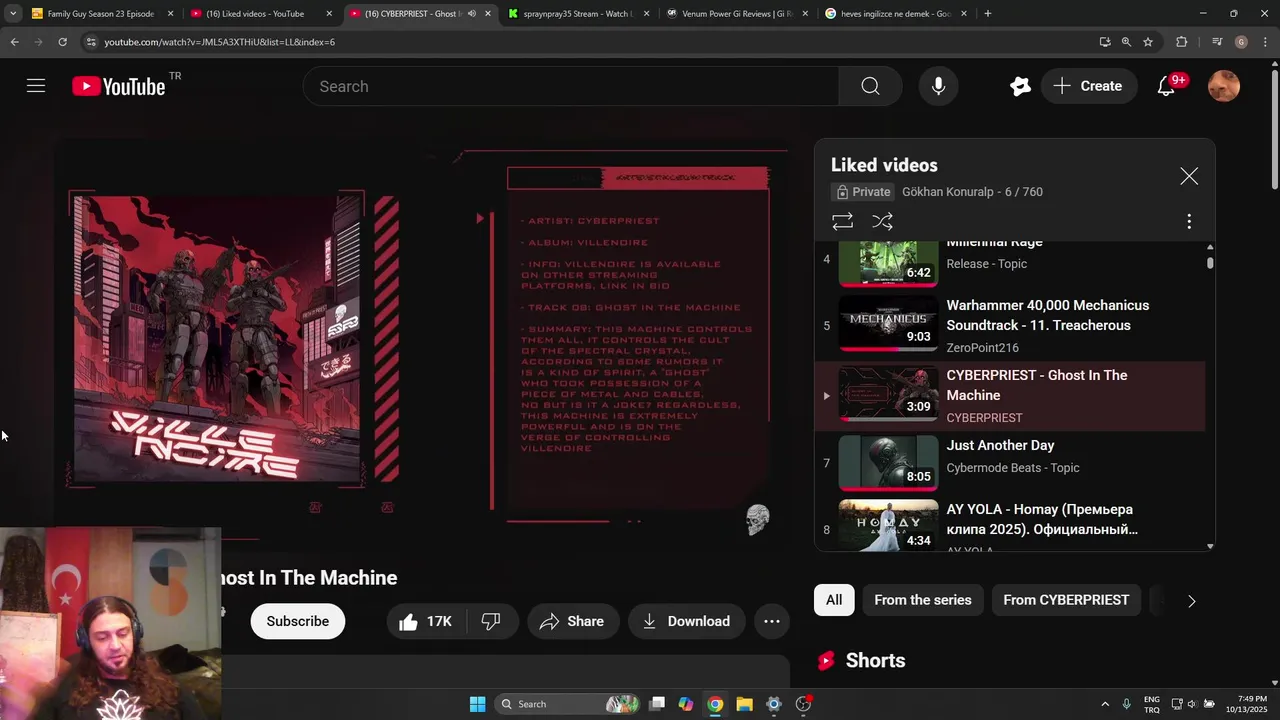The width and height of the screenshot is (1280, 720).
Task: Open a new browser tab
Action: click(988, 14)
